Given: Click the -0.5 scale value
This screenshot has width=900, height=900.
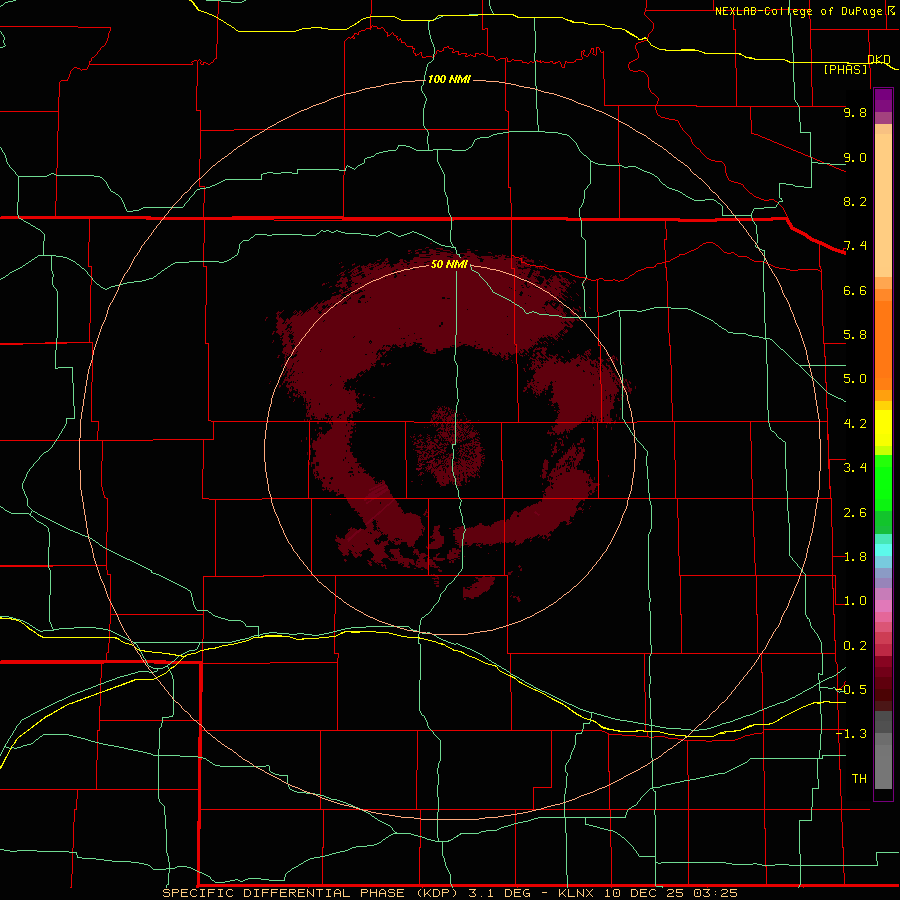Looking at the screenshot, I should coord(851,690).
